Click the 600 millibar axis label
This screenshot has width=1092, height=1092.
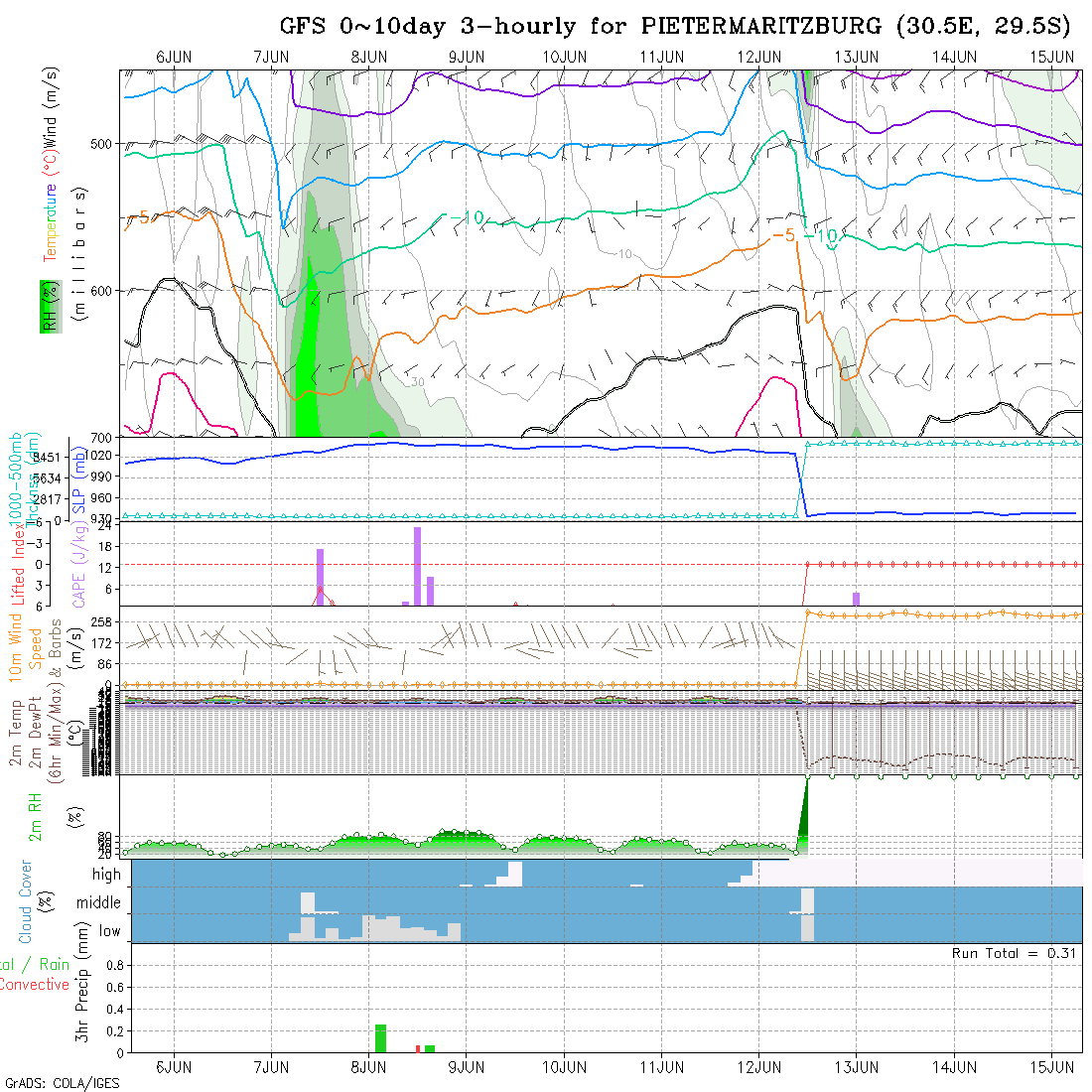[101, 291]
